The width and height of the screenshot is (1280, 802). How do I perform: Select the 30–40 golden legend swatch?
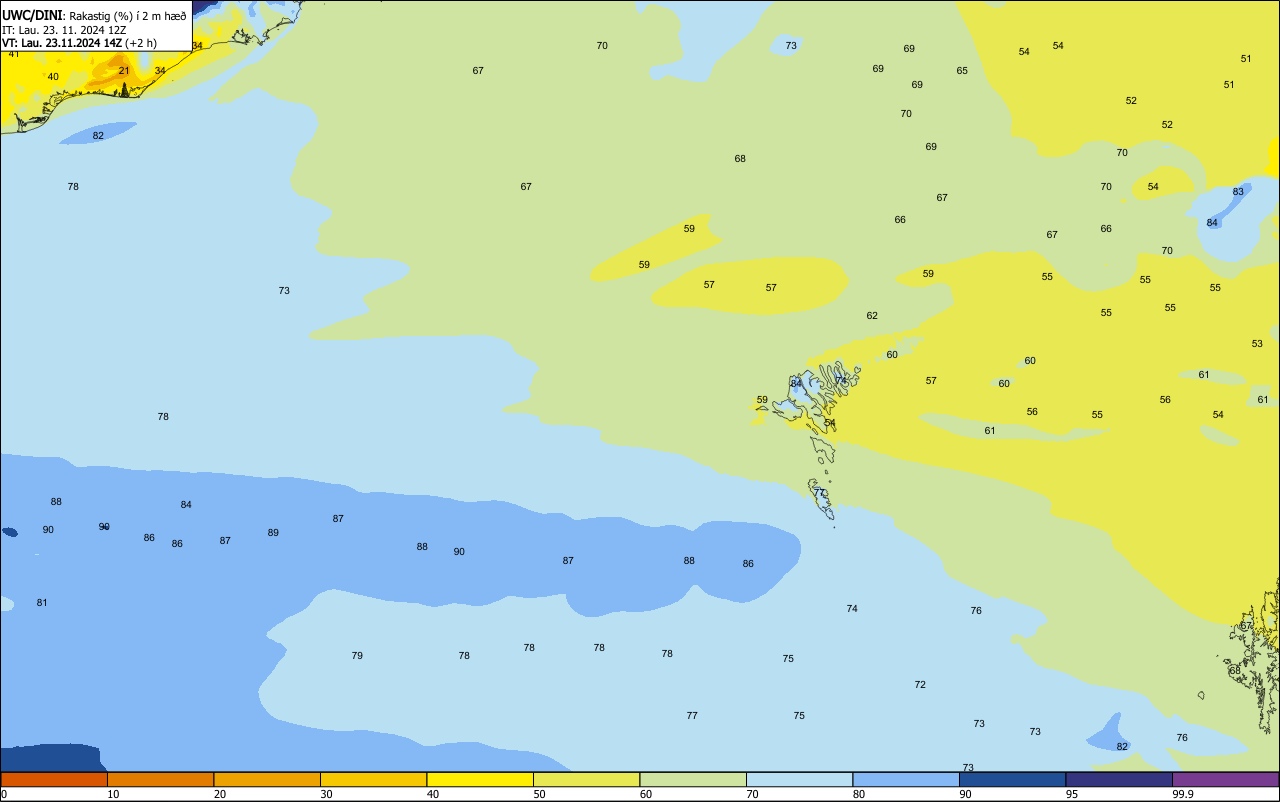click(373, 779)
